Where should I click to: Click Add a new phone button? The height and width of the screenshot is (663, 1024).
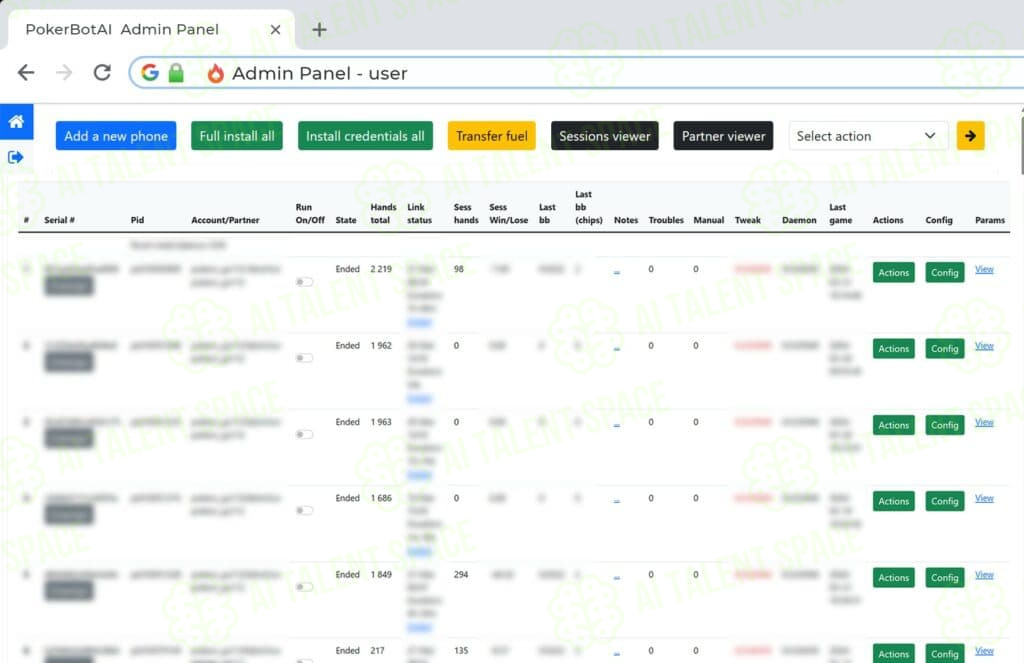[116, 136]
